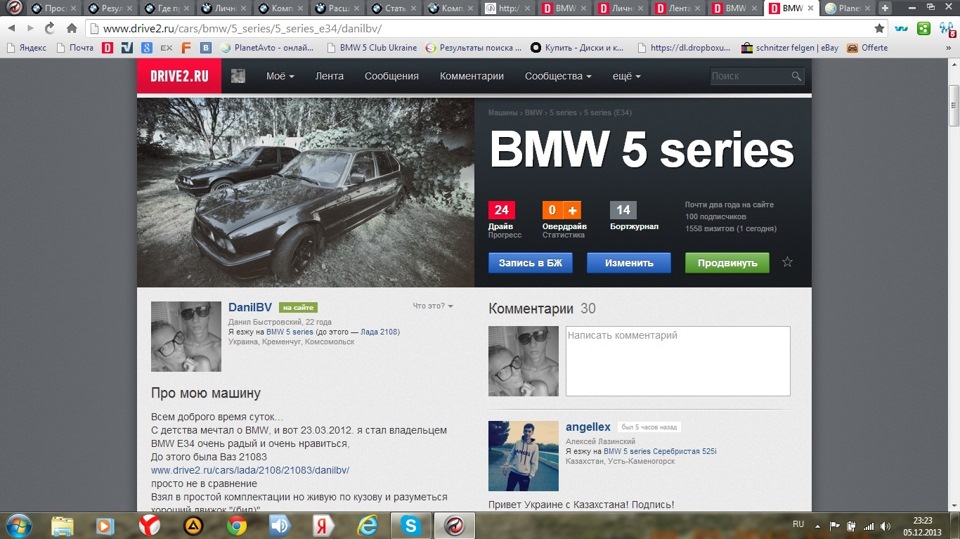Open the main BMW car photo
The image size is (960, 539).
(x=306, y=192)
